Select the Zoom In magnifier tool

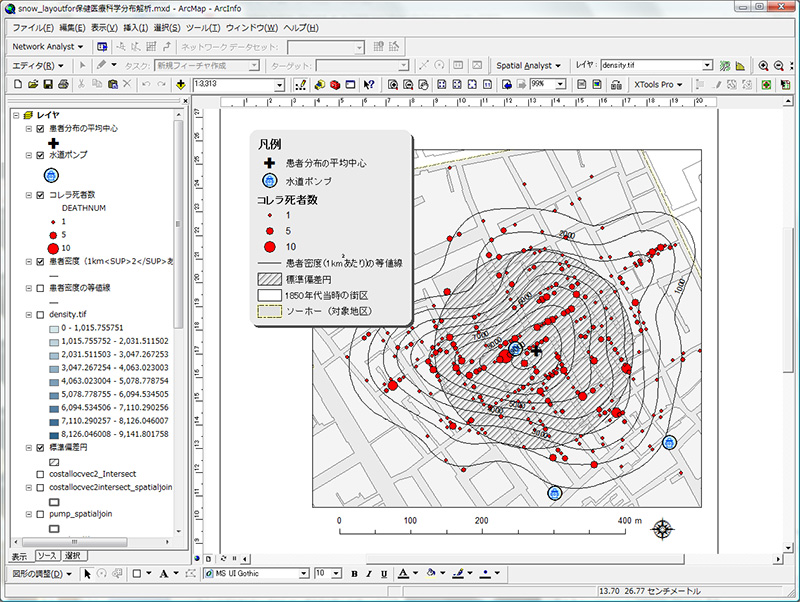point(763,66)
